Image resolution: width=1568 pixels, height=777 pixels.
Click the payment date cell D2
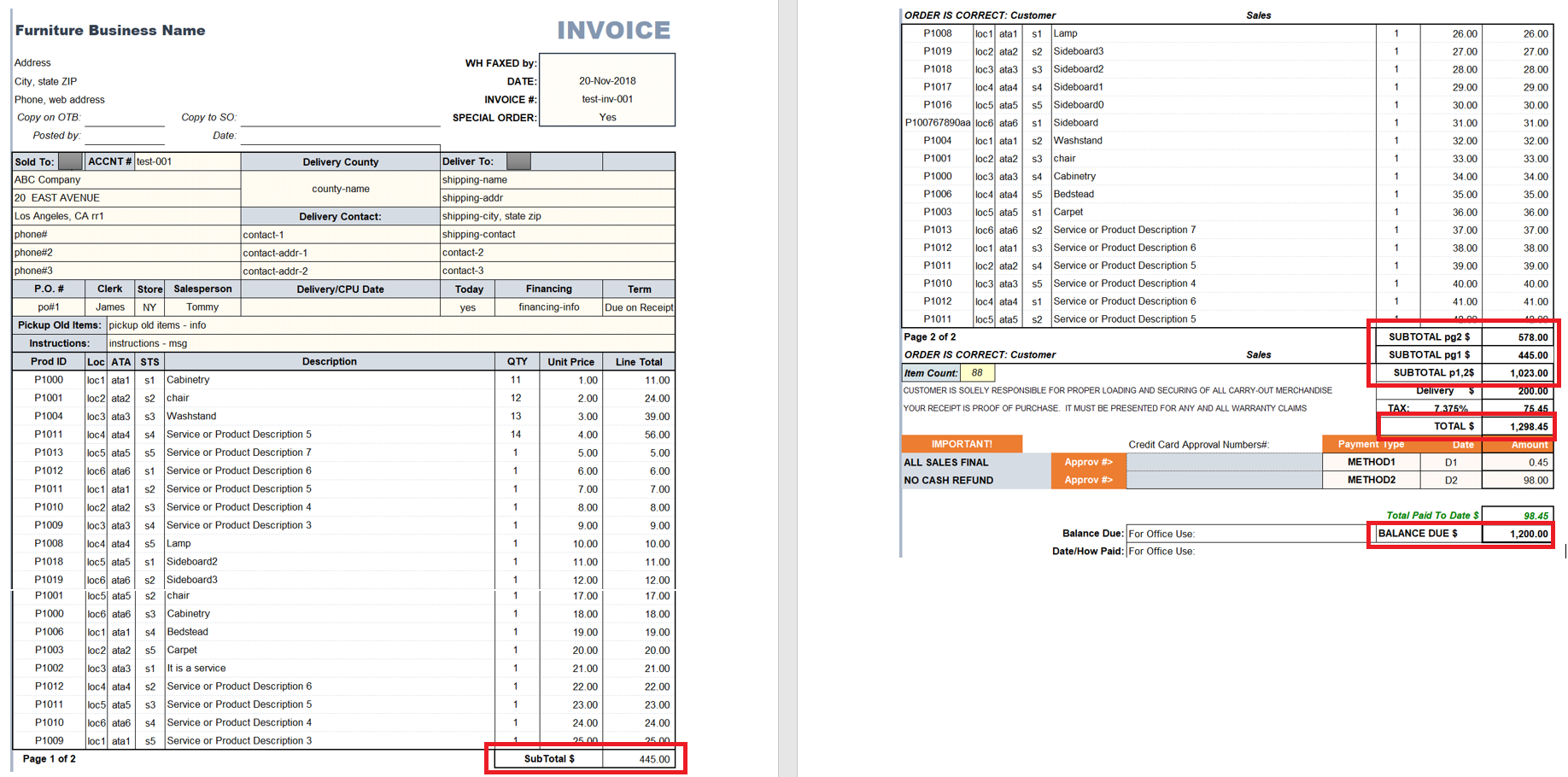click(x=1451, y=480)
